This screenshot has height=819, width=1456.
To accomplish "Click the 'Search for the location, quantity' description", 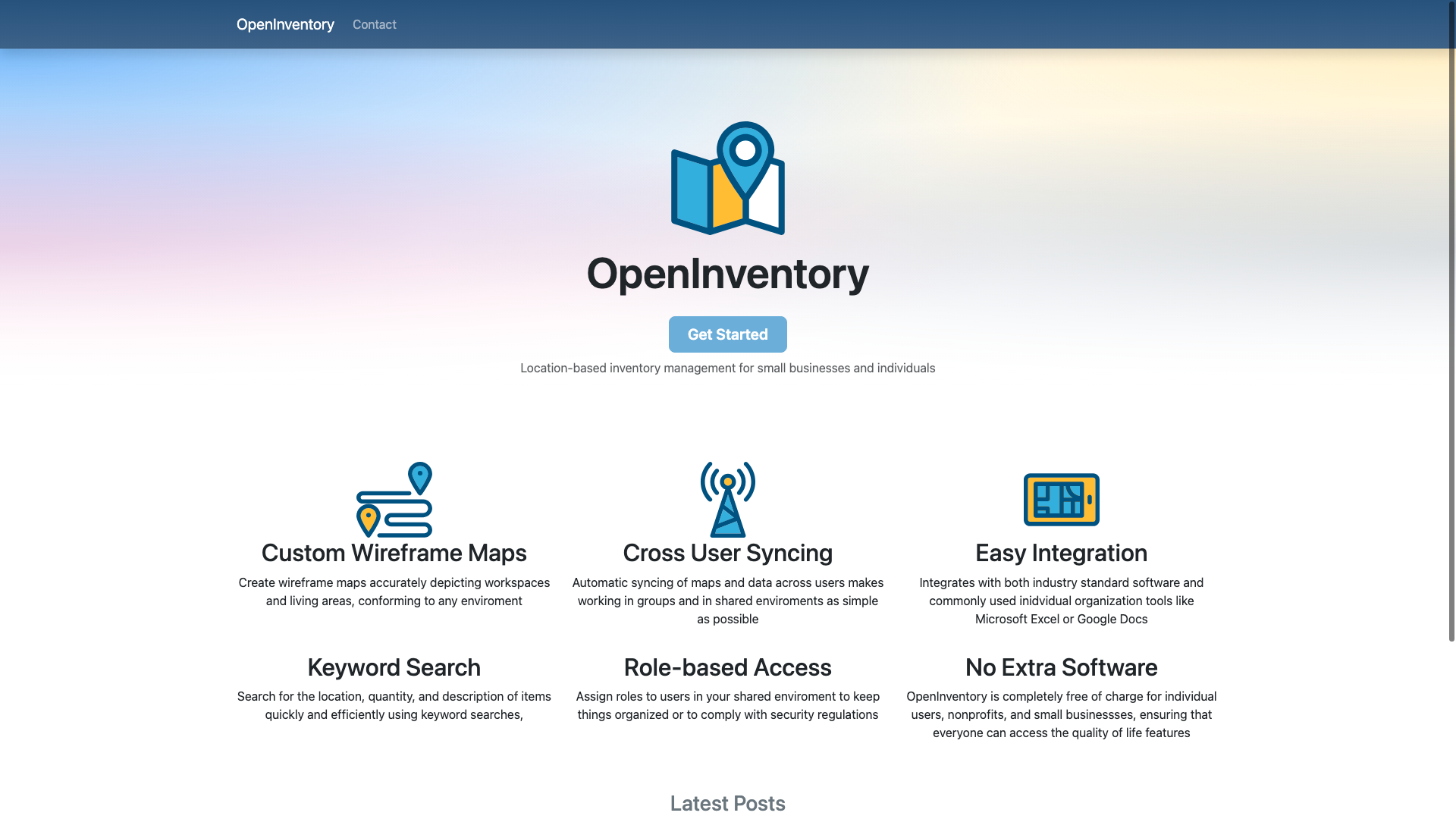I will [x=394, y=705].
